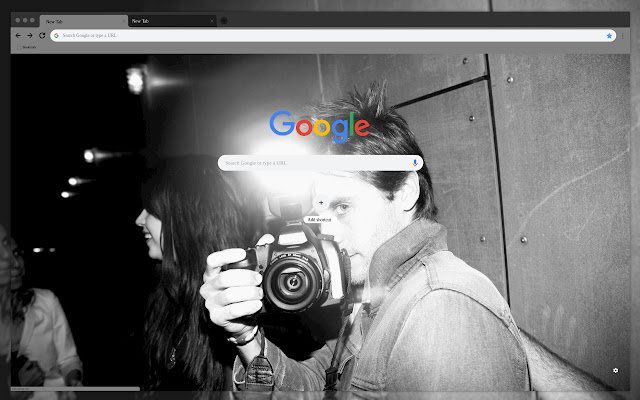The height and width of the screenshot is (400, 640).
Task: Click the center Google search box
Action: pyautogui.click(x=320, y=163)
